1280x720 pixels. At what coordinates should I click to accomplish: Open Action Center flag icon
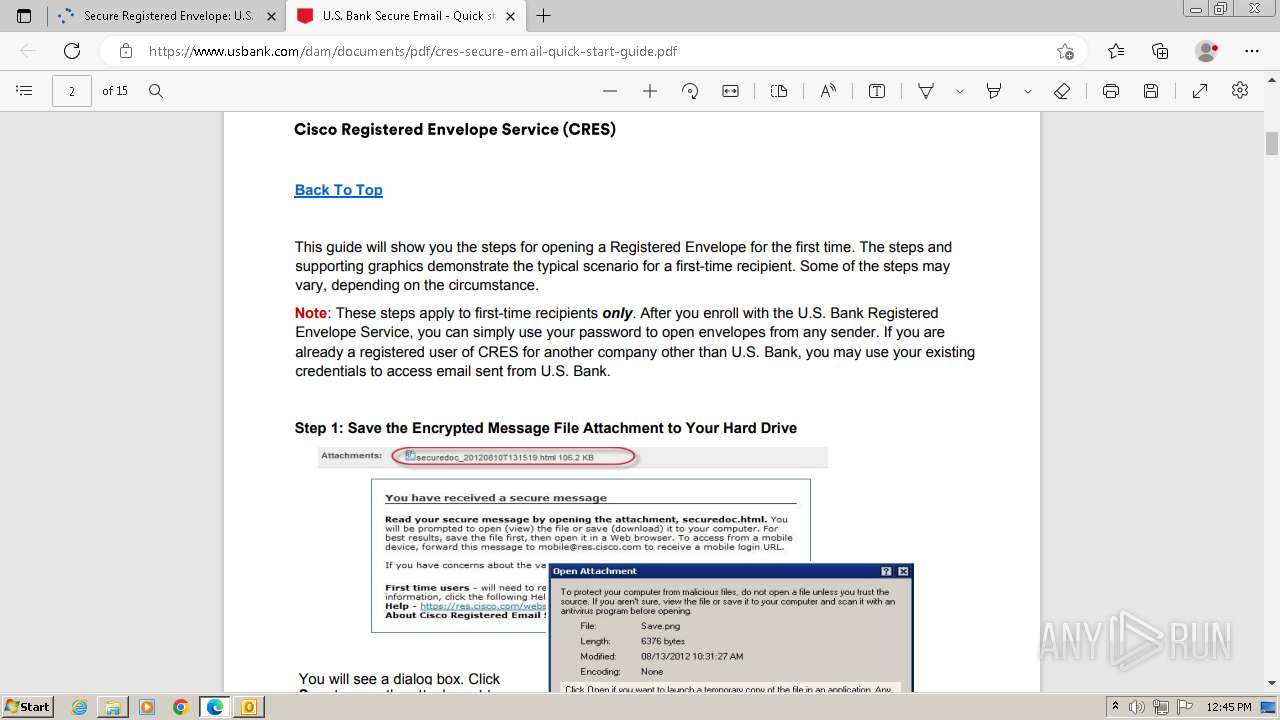(x=1183, y=707)
